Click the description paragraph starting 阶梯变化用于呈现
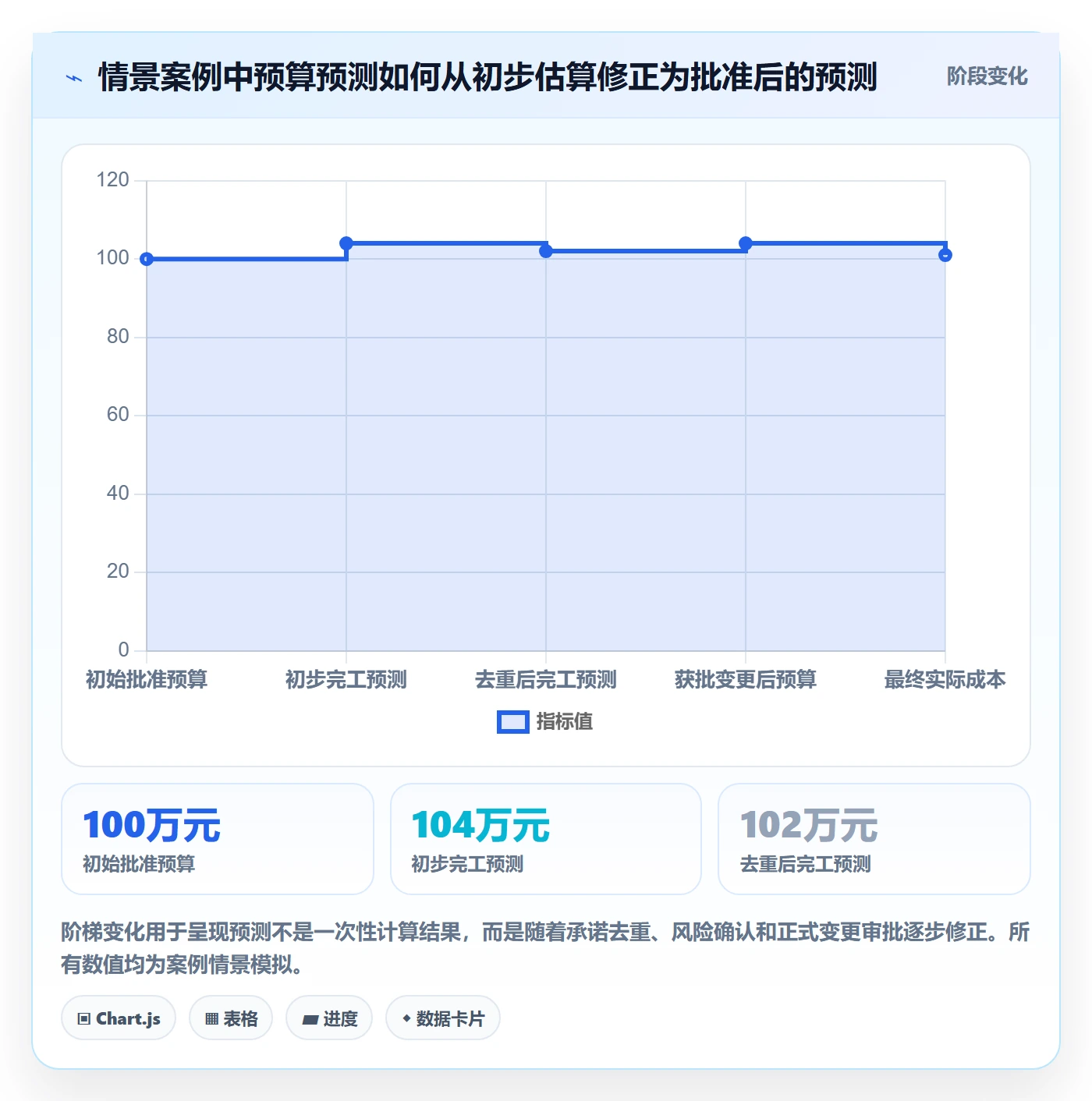Image resolution: width=1092 pixels, height=1101 pixels. [x=545, y=948]
